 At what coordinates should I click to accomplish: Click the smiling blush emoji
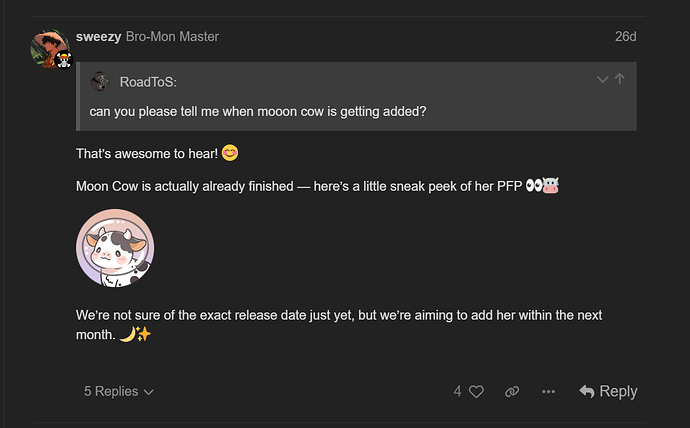(230, 153)
